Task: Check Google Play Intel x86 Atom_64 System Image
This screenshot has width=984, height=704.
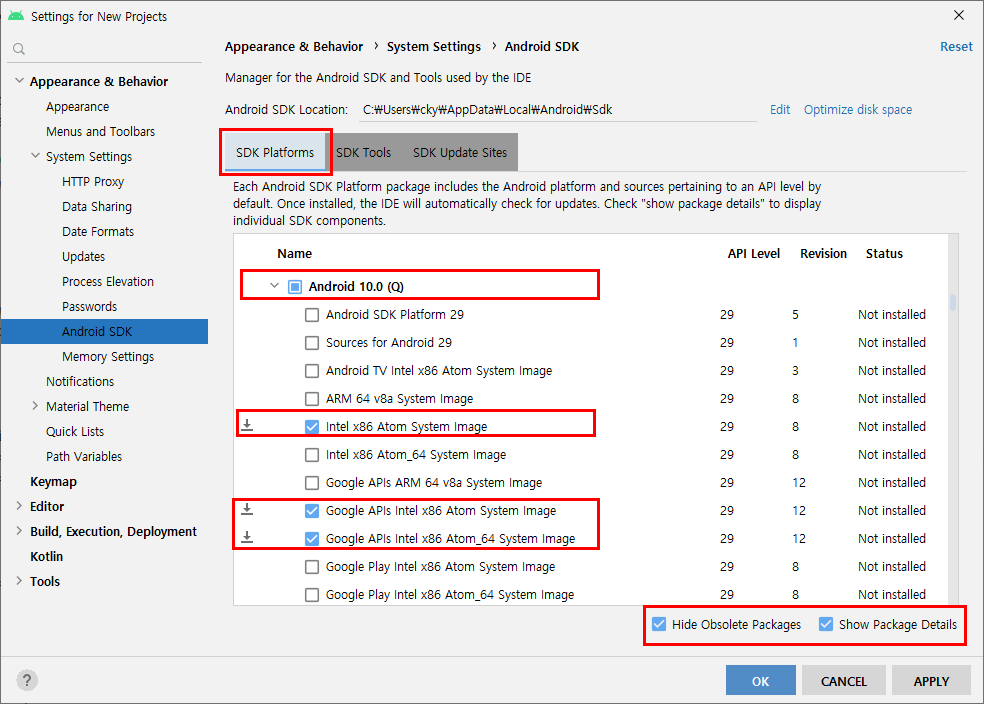Action: 312,595
